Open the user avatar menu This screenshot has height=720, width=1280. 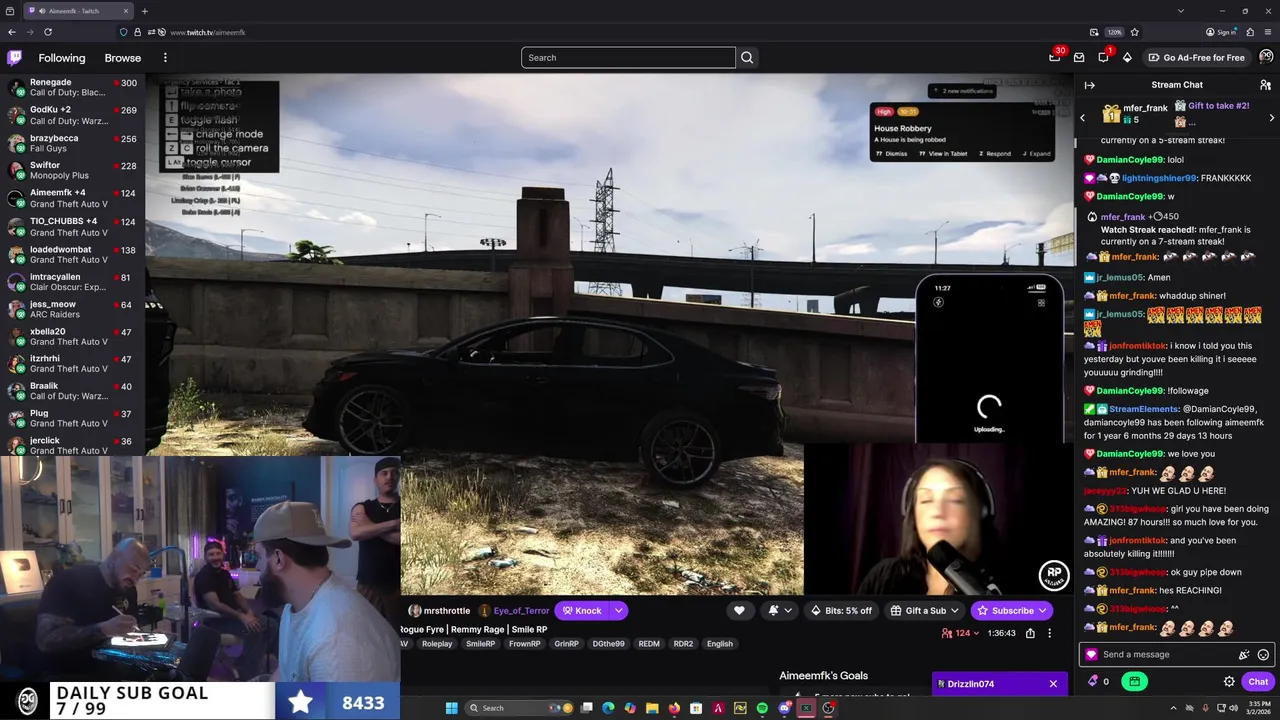[1266, 57]
